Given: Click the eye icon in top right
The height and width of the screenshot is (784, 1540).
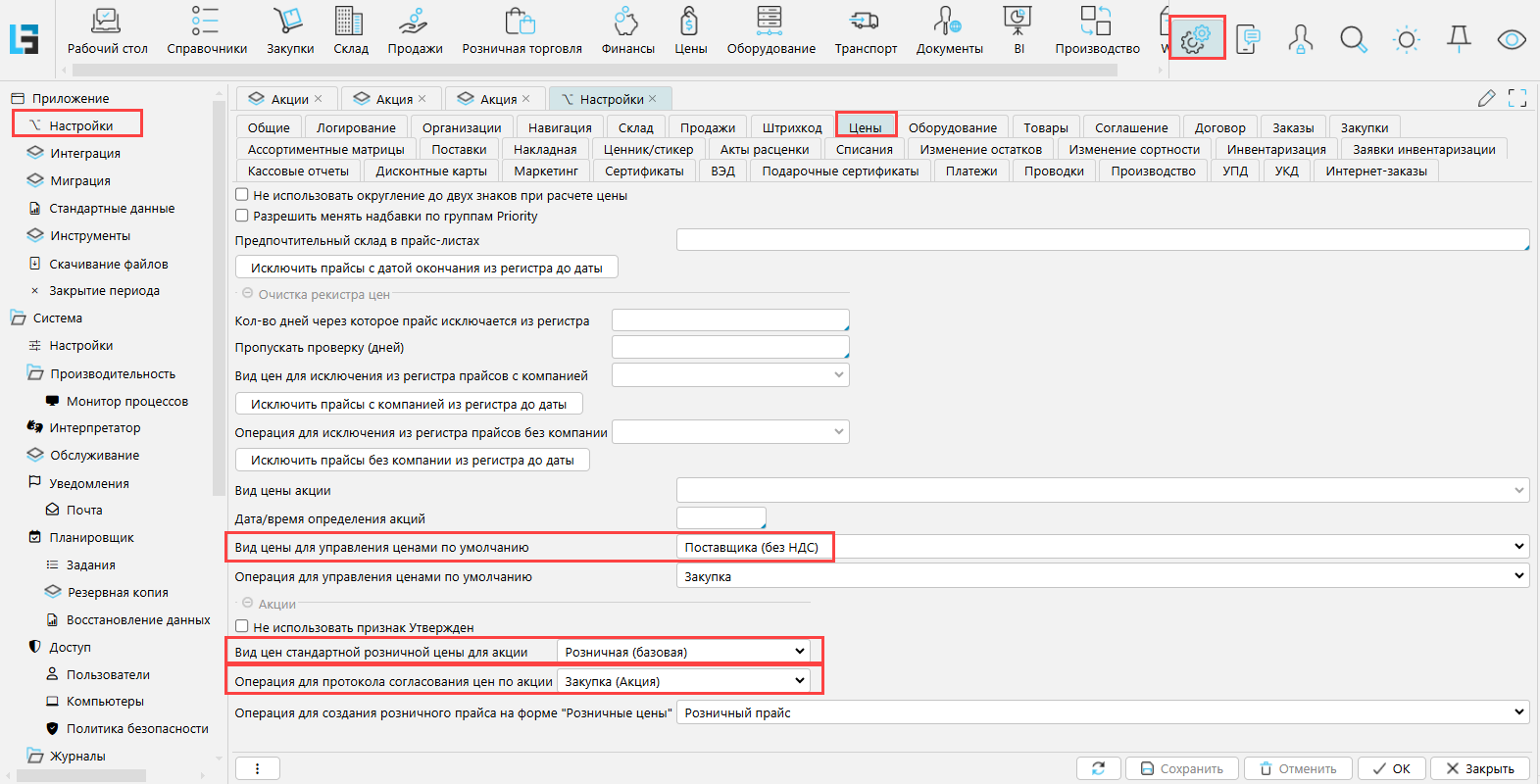Looking at the screenshot, I should [x=1511, y=39].
